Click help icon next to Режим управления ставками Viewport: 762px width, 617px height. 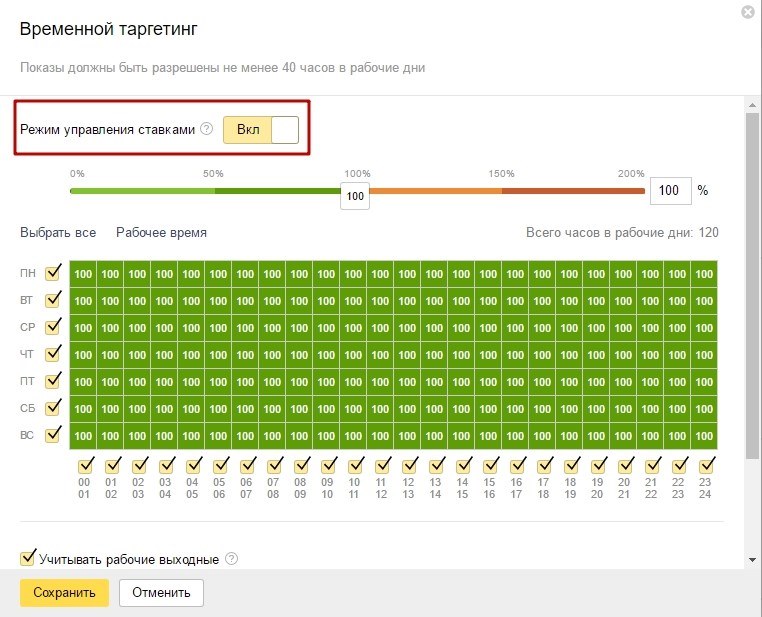click(207, 129)
